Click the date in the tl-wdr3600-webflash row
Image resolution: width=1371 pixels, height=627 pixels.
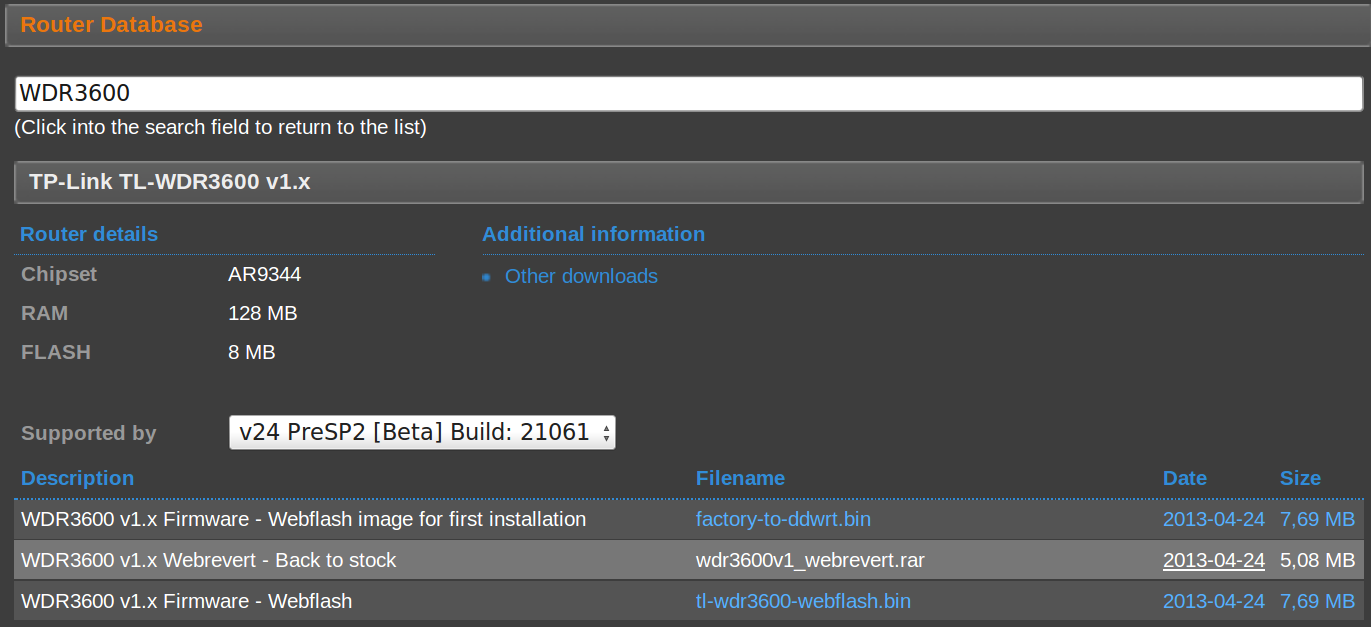pos(1214,601)
